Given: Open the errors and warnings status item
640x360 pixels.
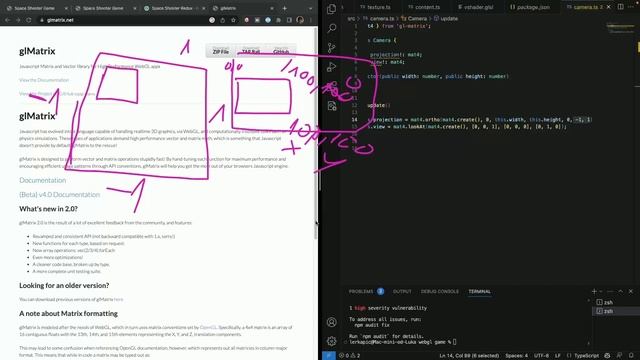Looking at the screenshot, I should pos(350,356).
